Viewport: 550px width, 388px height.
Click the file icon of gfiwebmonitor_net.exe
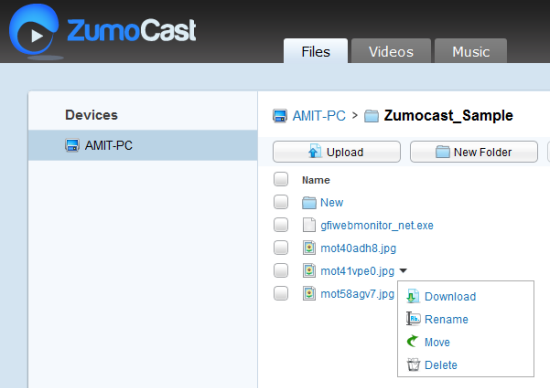[x=309, y=225]
